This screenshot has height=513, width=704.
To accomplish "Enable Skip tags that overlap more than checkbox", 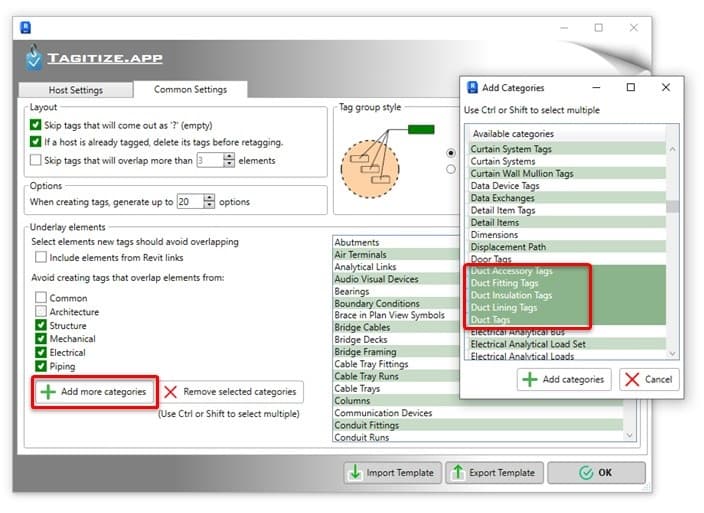I will 35,160.
